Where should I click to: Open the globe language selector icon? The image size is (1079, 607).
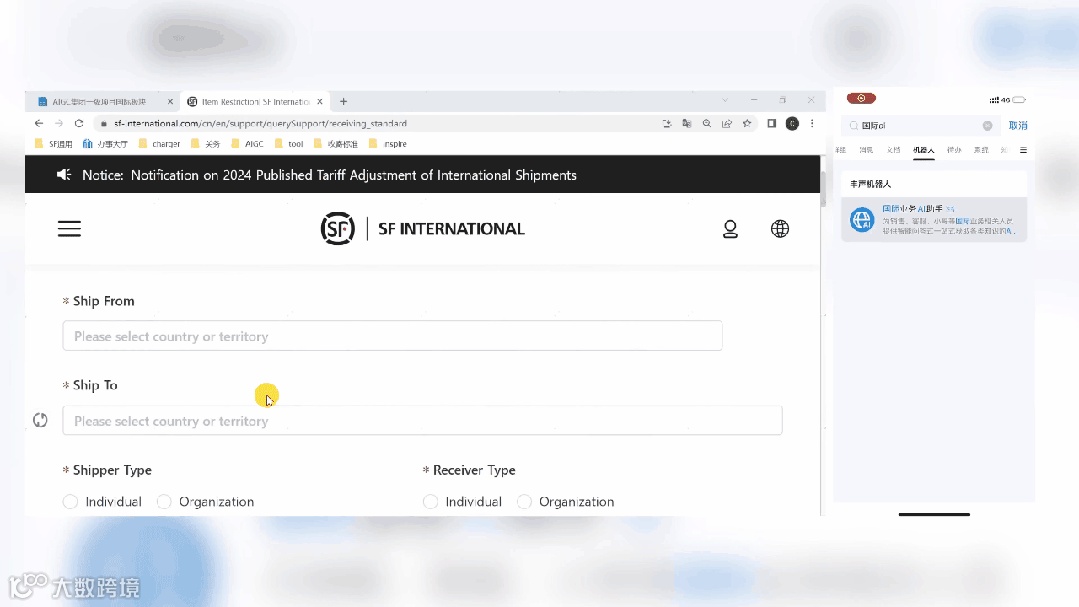pos(780,228)
